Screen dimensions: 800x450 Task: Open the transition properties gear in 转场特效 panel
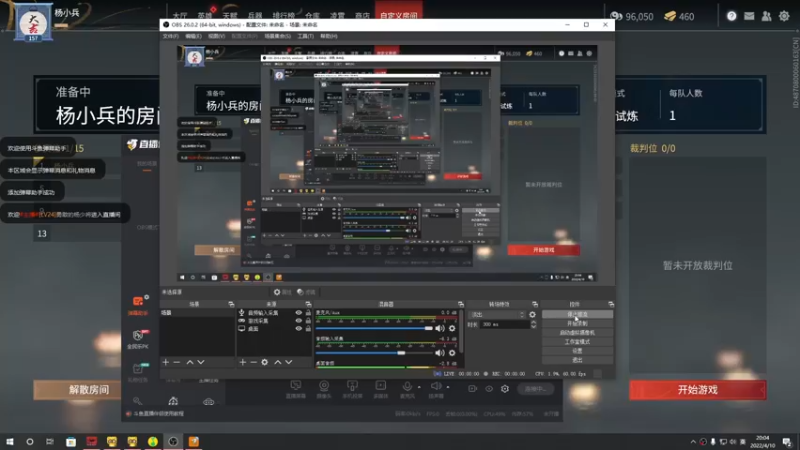tap(533, 315)
